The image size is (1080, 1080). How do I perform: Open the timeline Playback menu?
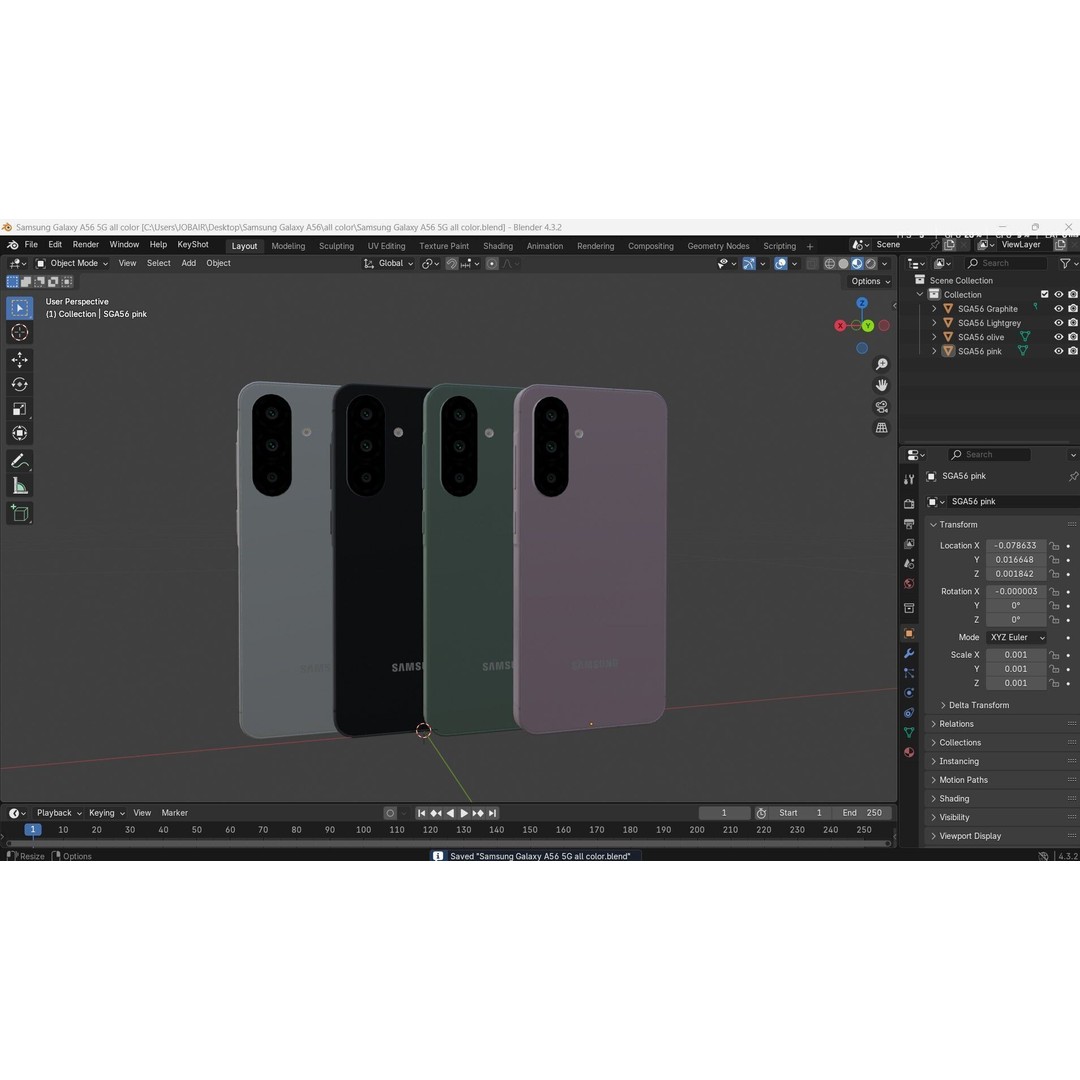(58, 813)
